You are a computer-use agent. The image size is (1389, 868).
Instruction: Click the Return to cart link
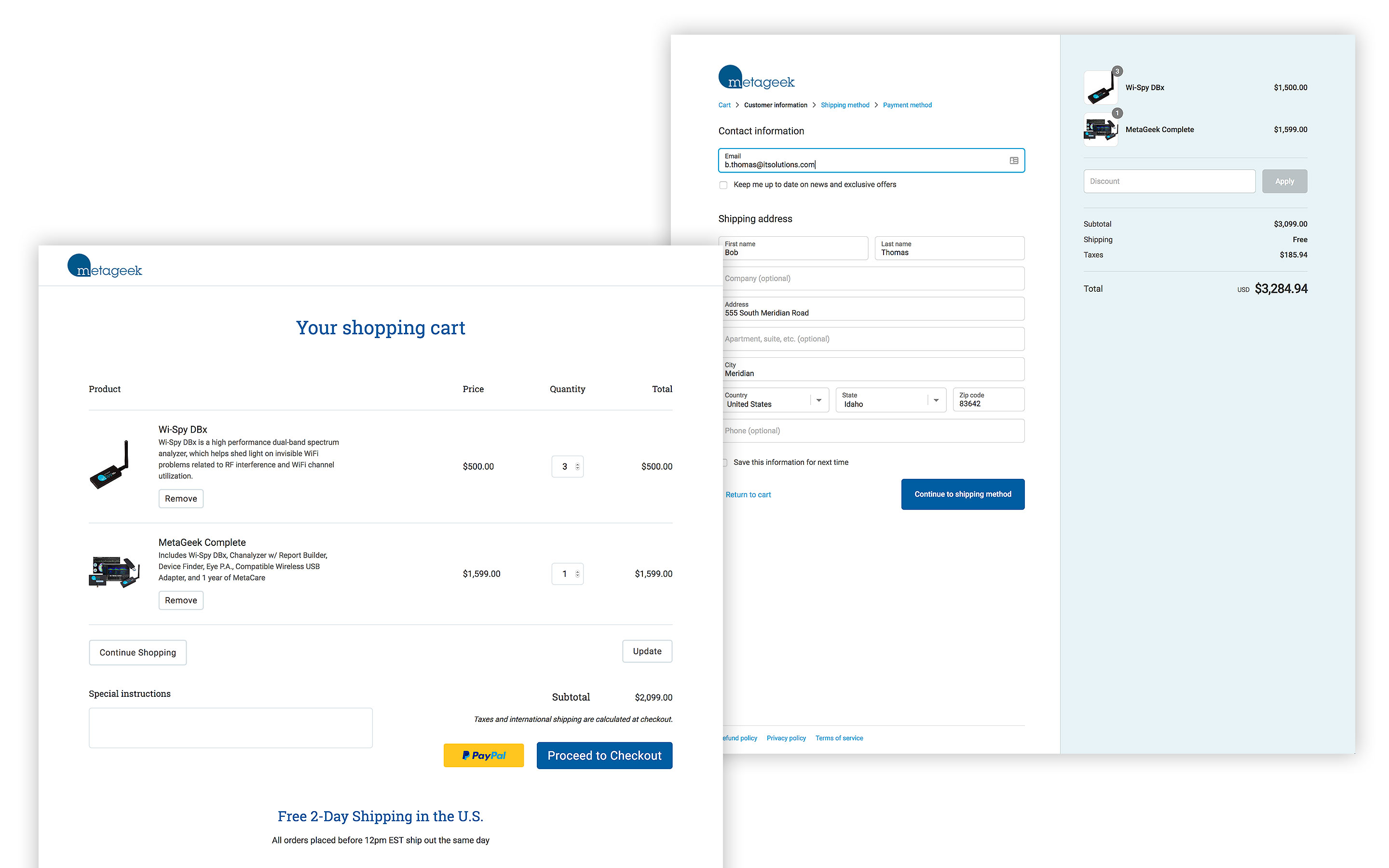click(748, 495)
